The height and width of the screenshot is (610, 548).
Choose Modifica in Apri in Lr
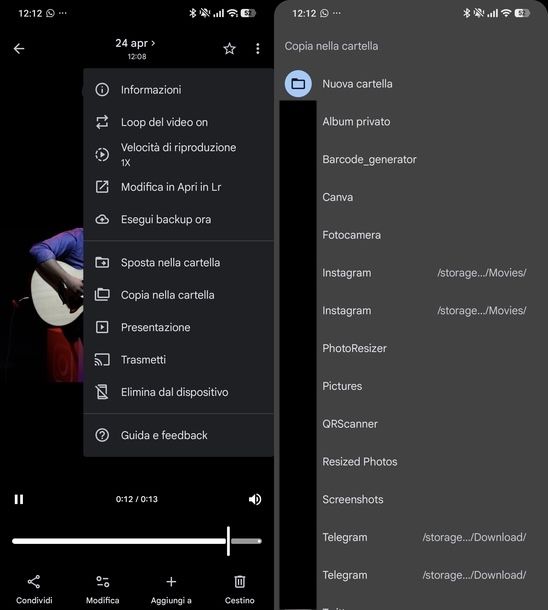179,187
